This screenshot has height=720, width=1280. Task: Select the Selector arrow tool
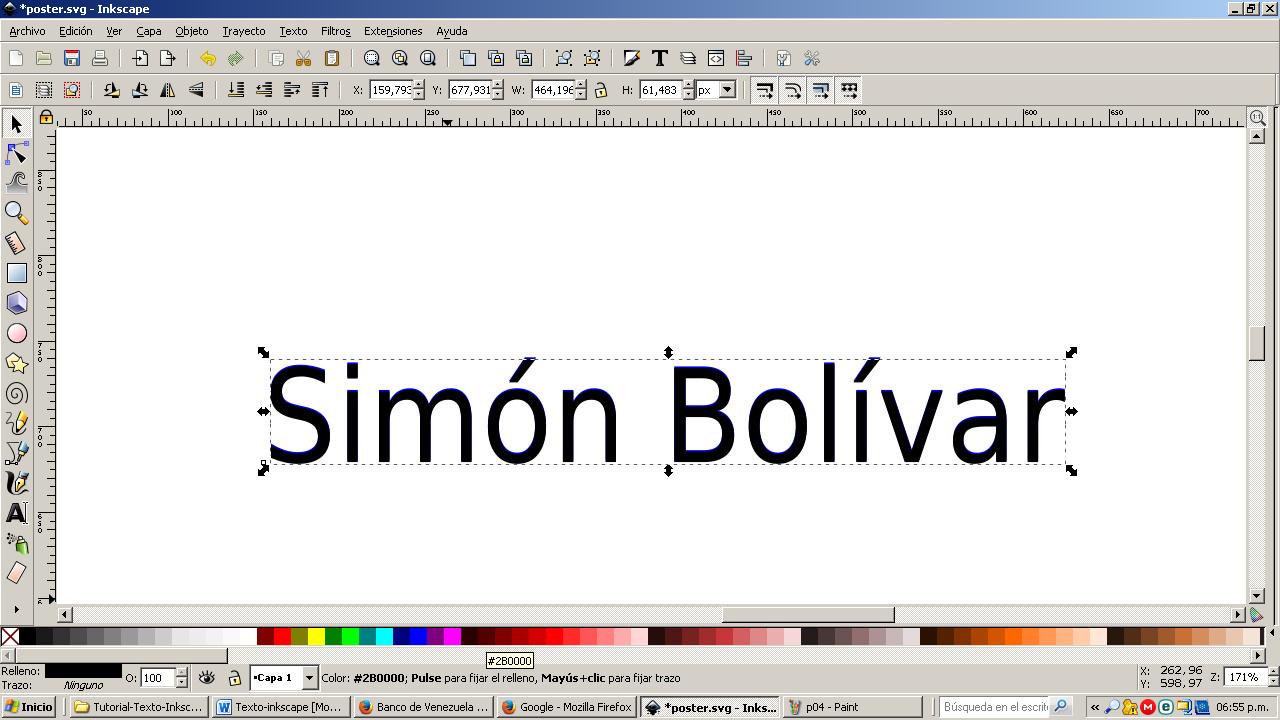[x=16, y=124]
